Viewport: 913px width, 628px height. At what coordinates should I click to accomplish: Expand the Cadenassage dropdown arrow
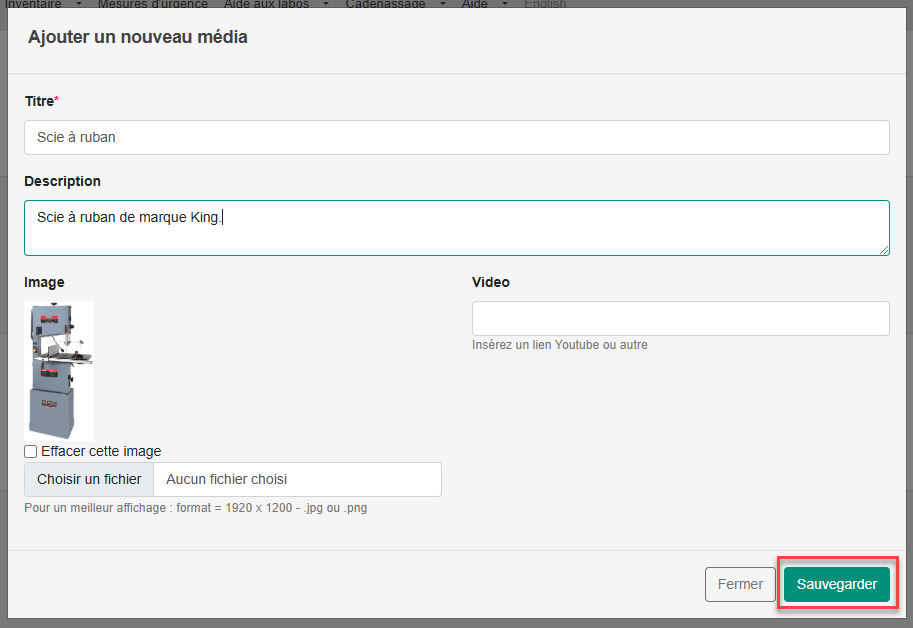441,4
